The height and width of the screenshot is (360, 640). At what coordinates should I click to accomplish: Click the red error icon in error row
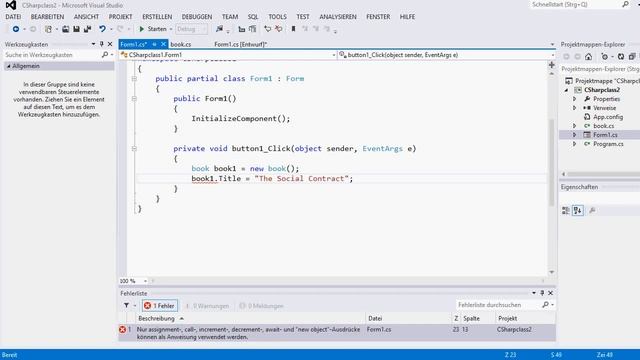[122, 329]
